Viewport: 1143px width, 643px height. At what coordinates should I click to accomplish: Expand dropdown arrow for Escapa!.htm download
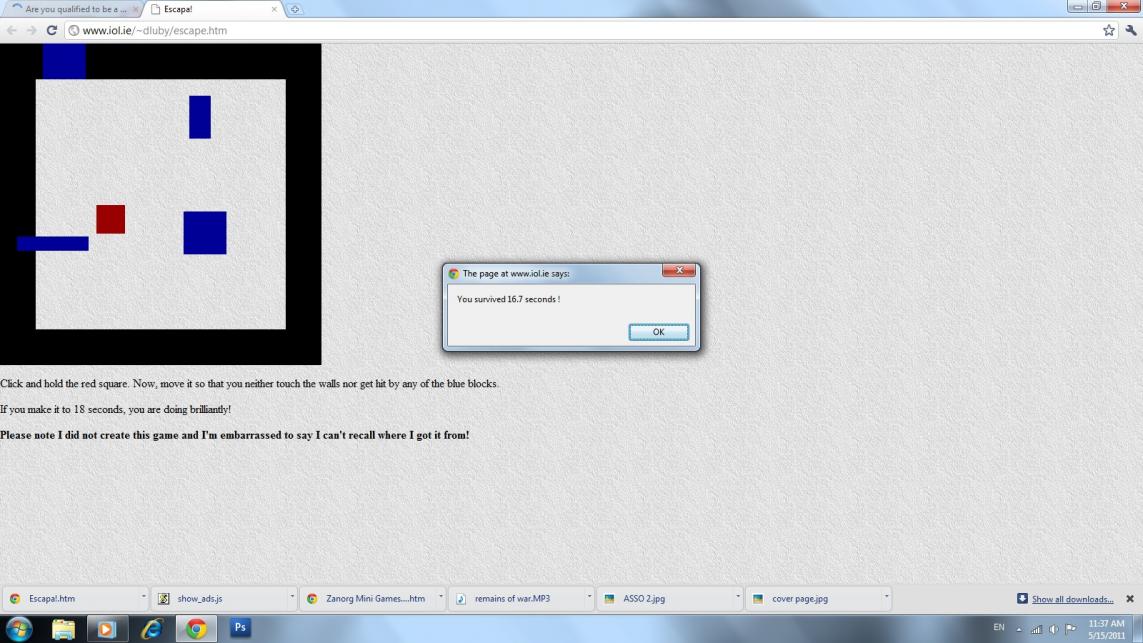144,597
